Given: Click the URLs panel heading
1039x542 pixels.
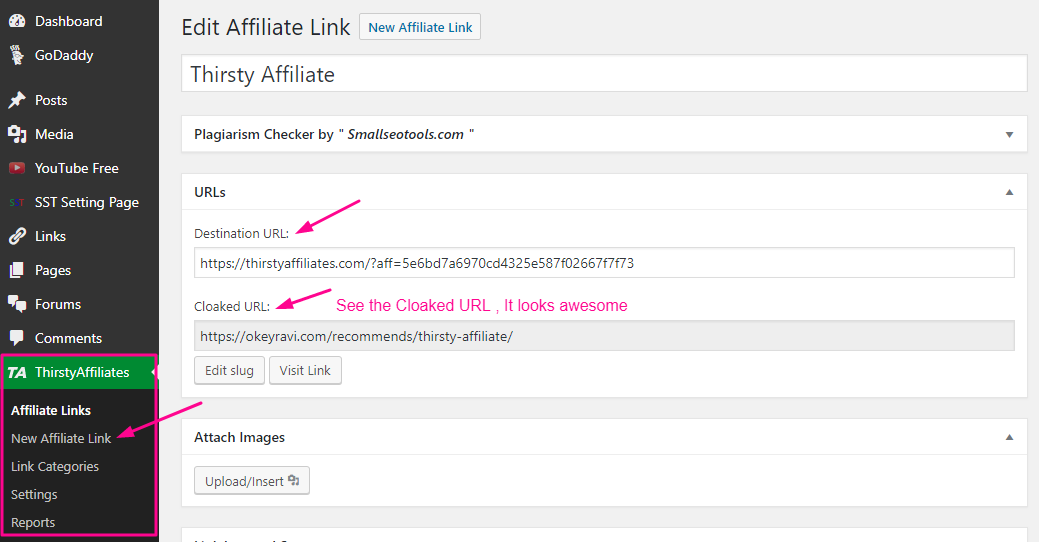Looking at the screenshot, I should 210,192.
